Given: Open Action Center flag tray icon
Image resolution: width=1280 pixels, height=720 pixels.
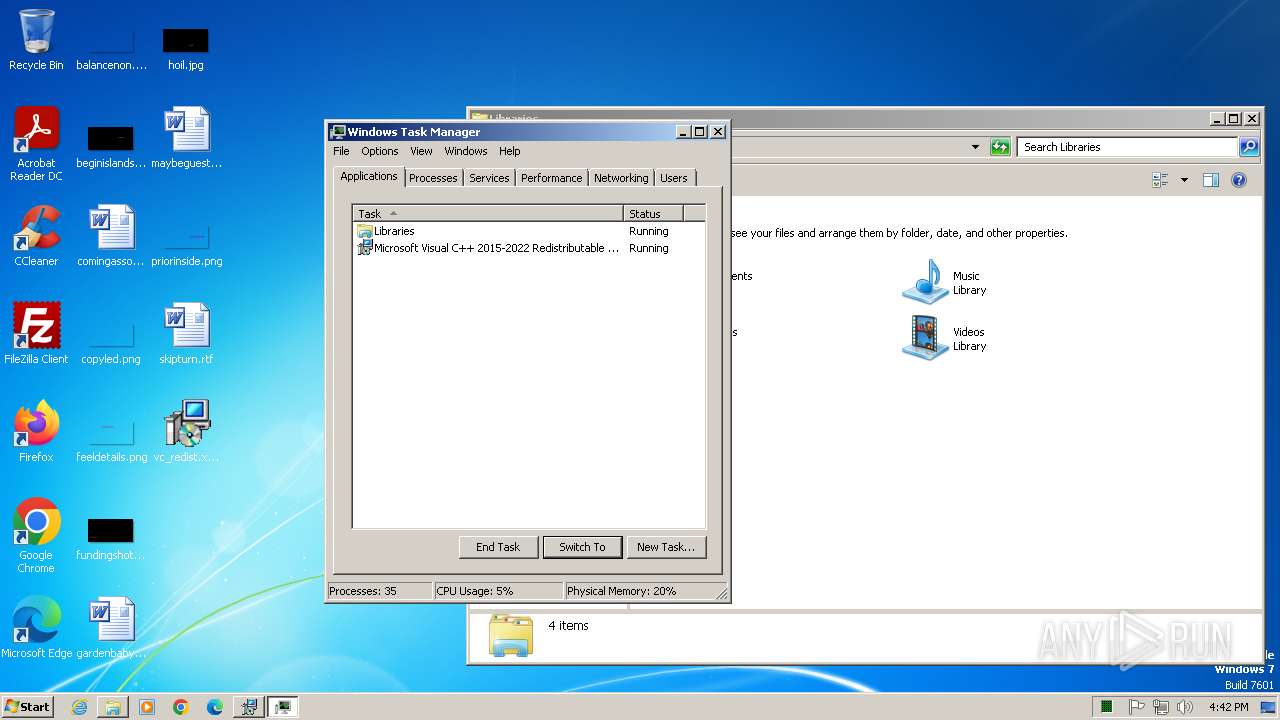Looking at the screenshot, I should [x=1137, y=707].
